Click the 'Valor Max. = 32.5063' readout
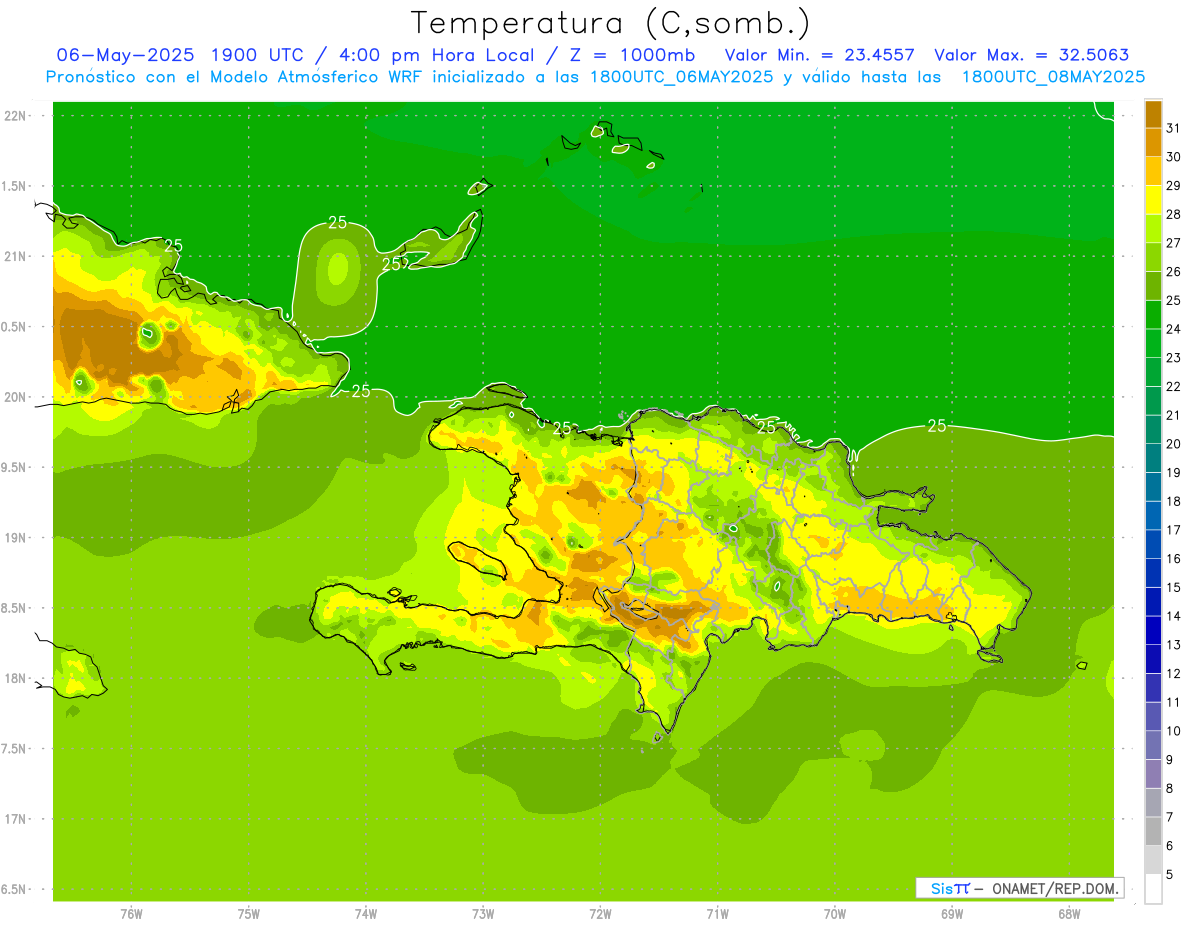 tap(1032, 55)
